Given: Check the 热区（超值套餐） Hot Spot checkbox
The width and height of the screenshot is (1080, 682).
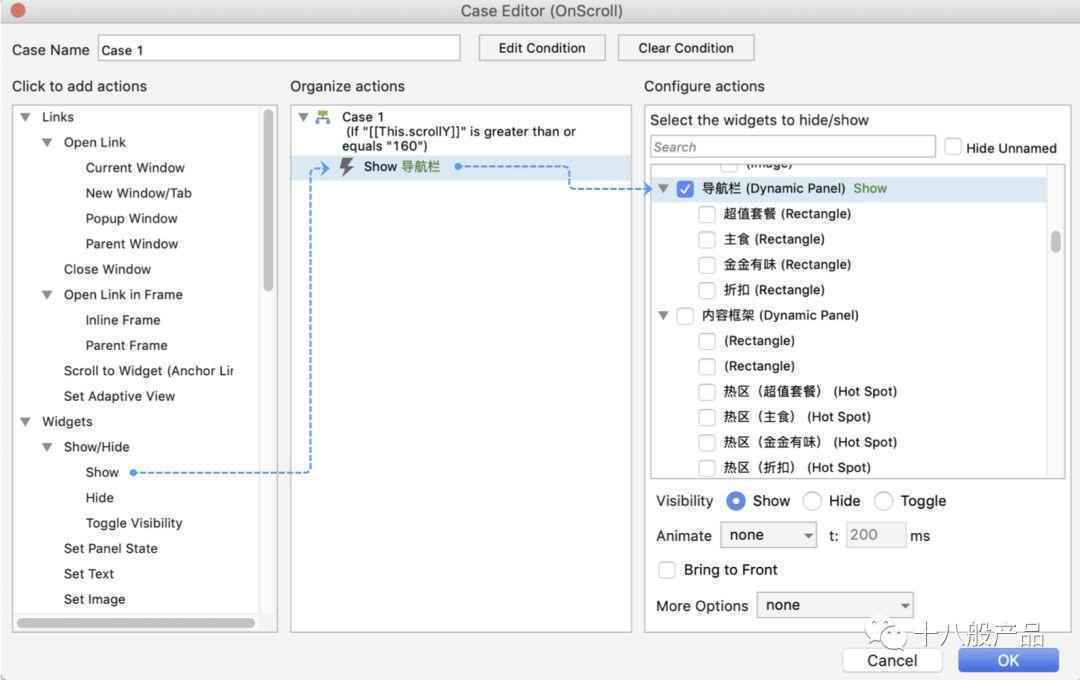Looking at the screenshot, I should coord(707,392).
